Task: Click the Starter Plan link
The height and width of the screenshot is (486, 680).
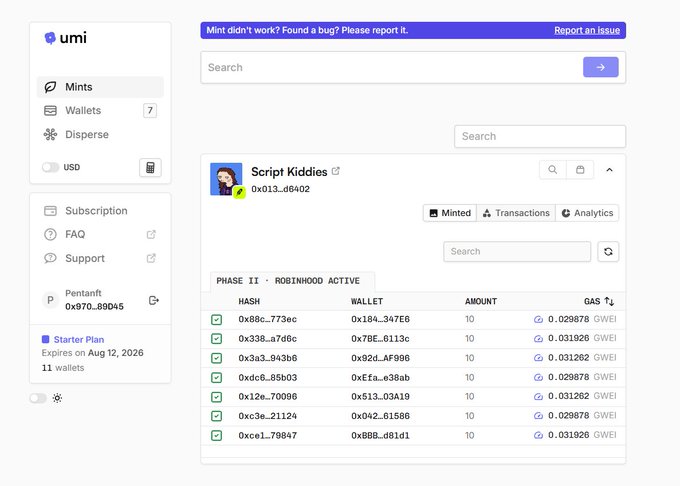Action: 78,339
